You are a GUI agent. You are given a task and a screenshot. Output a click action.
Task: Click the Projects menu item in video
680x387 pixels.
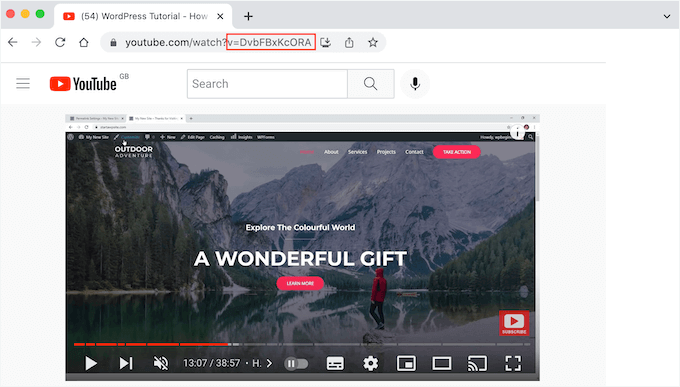tap(386, 152)
